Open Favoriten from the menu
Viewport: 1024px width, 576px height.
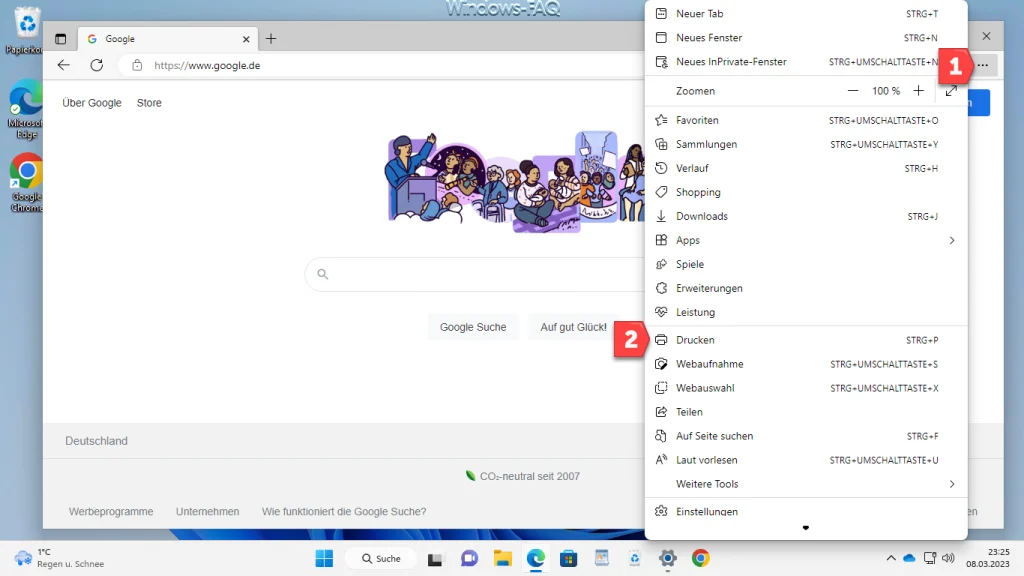coord(806,120)
